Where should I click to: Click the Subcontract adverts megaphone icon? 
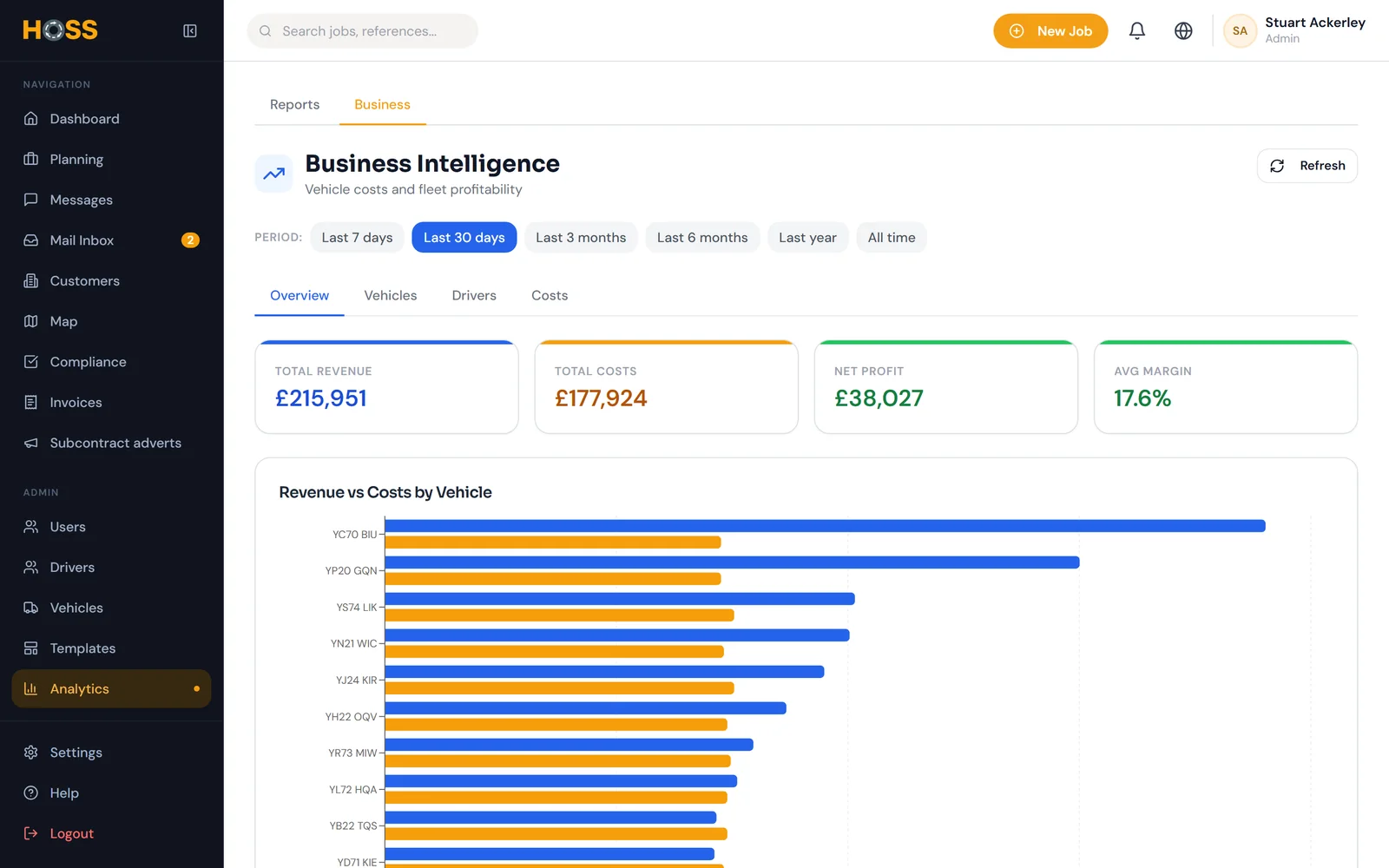coord(31,443)
